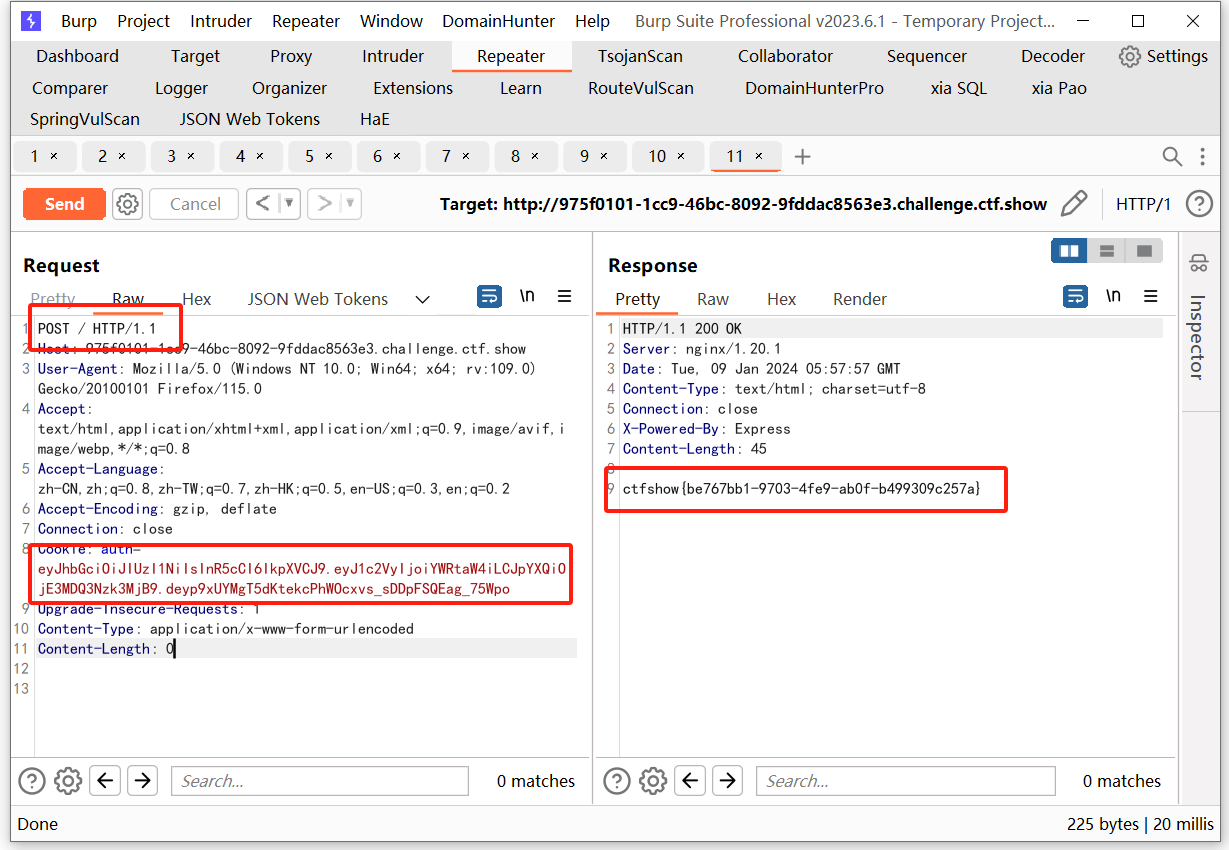The height and width of the screenshot is (850, 1229).
Task: Switch to the Collaborator tab
Action: click(785, 57)
